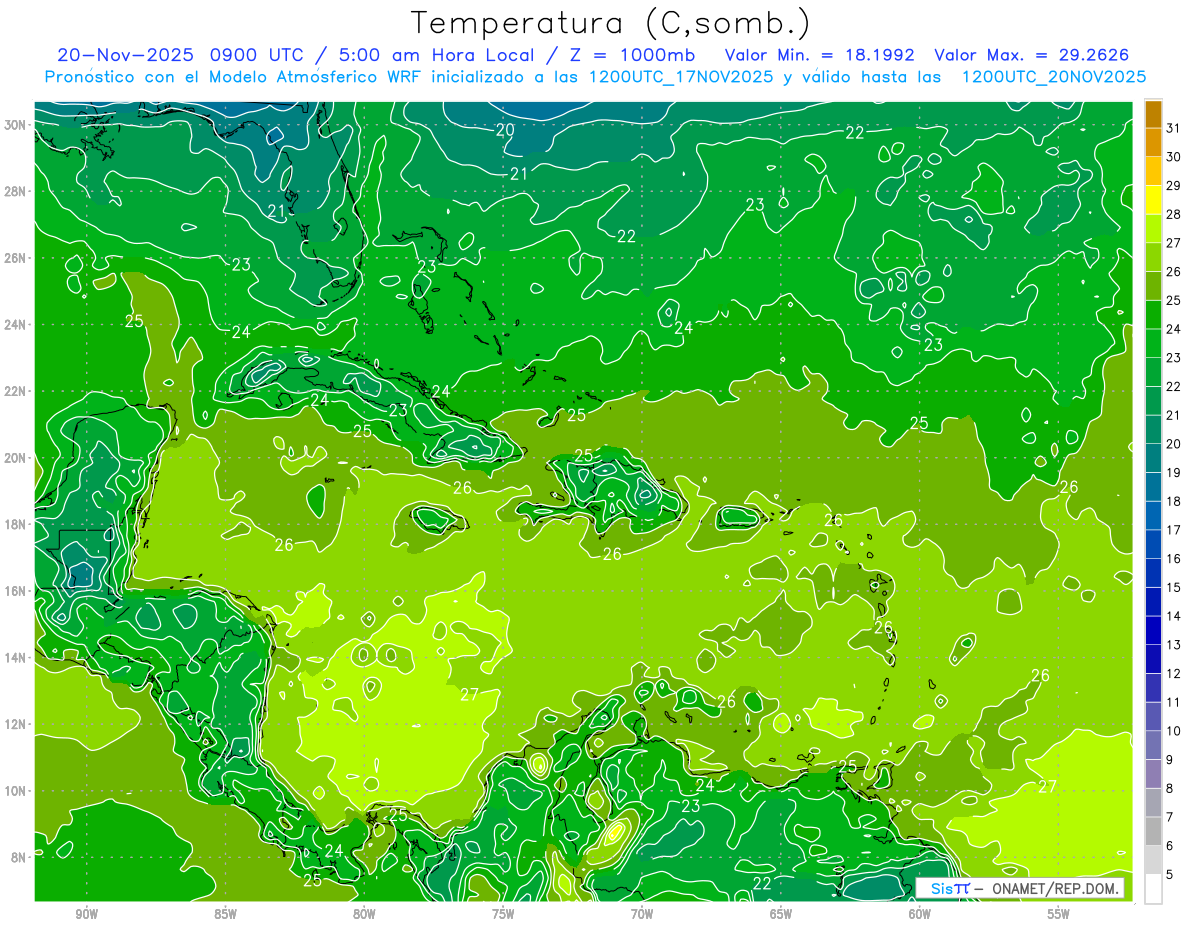This screenshot has width=1200, height=927.
Task: Click the 26N latitude axis label
Action: click(16, 258)
